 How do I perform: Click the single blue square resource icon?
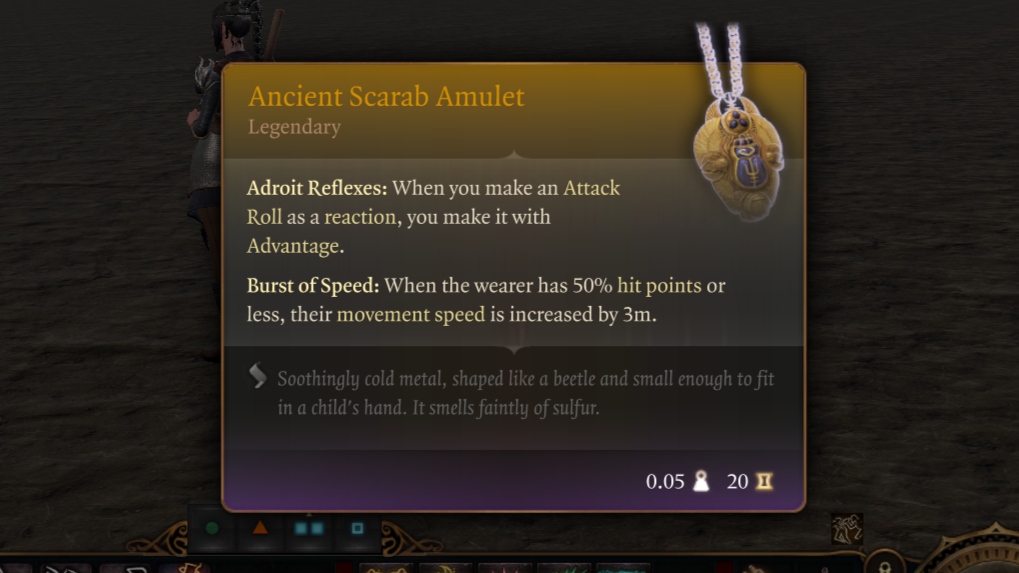click(357, 528)
